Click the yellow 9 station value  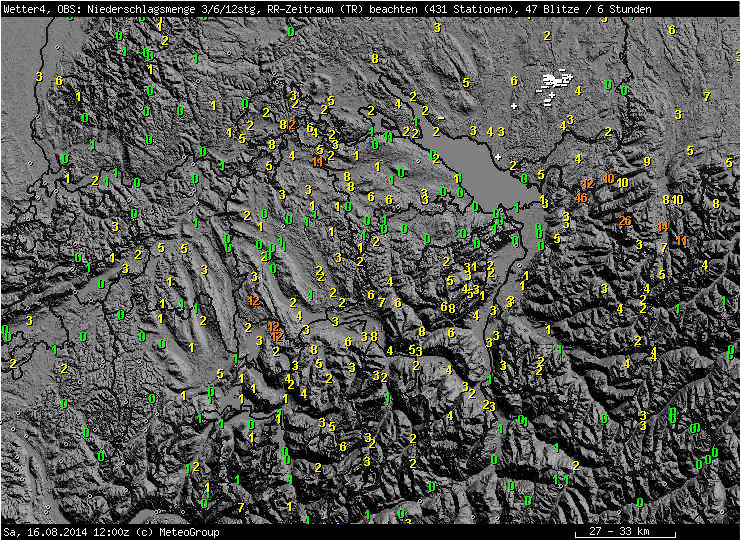click(647, 161)
